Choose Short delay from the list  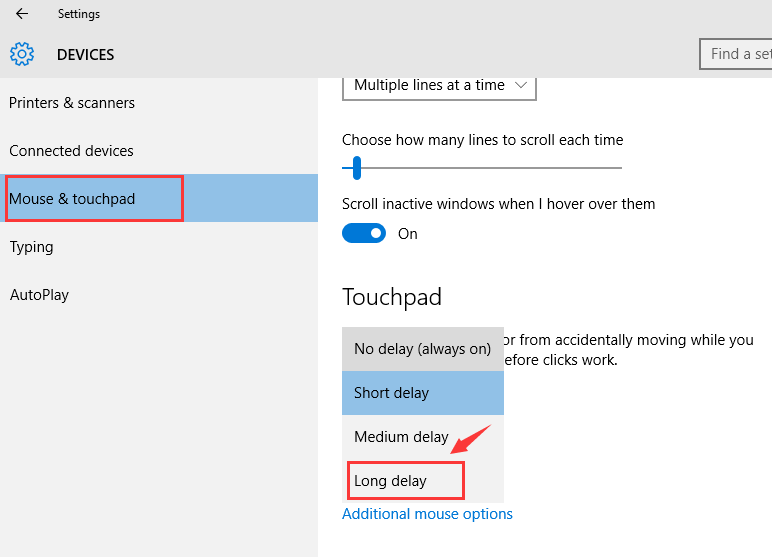click(x=423, y=393)
